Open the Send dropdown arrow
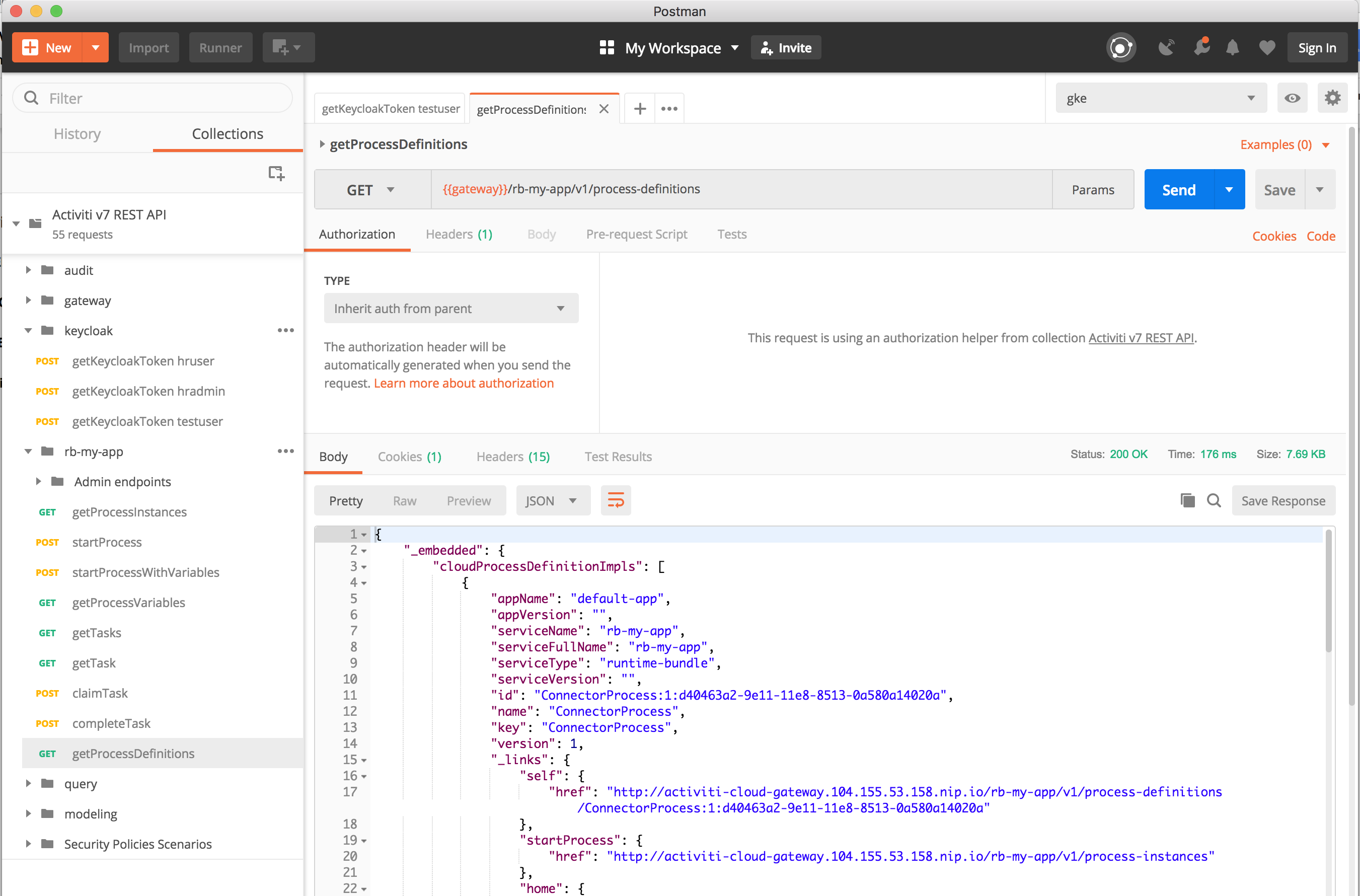Image resolution: width=1360 pixels, height=896 pixels. [1229, 190]
